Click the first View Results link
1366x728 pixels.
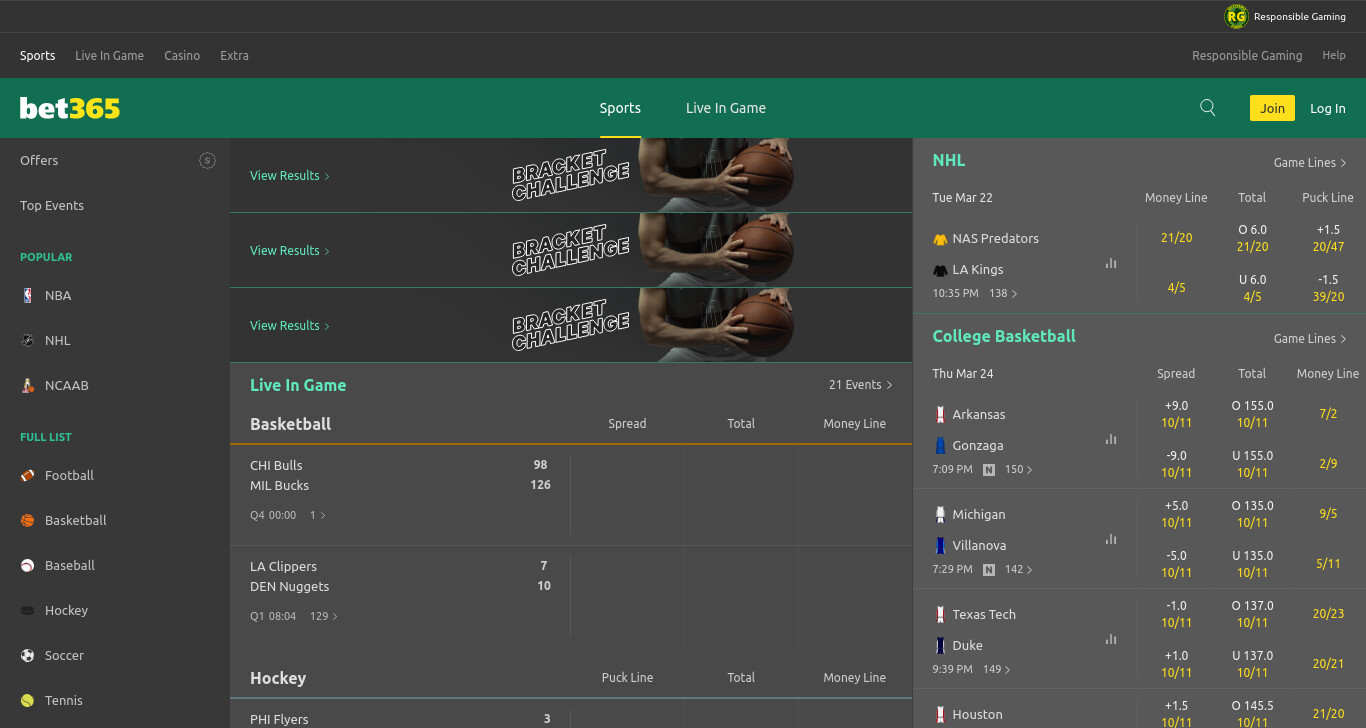pyautogui.click(x=290, y=175)
